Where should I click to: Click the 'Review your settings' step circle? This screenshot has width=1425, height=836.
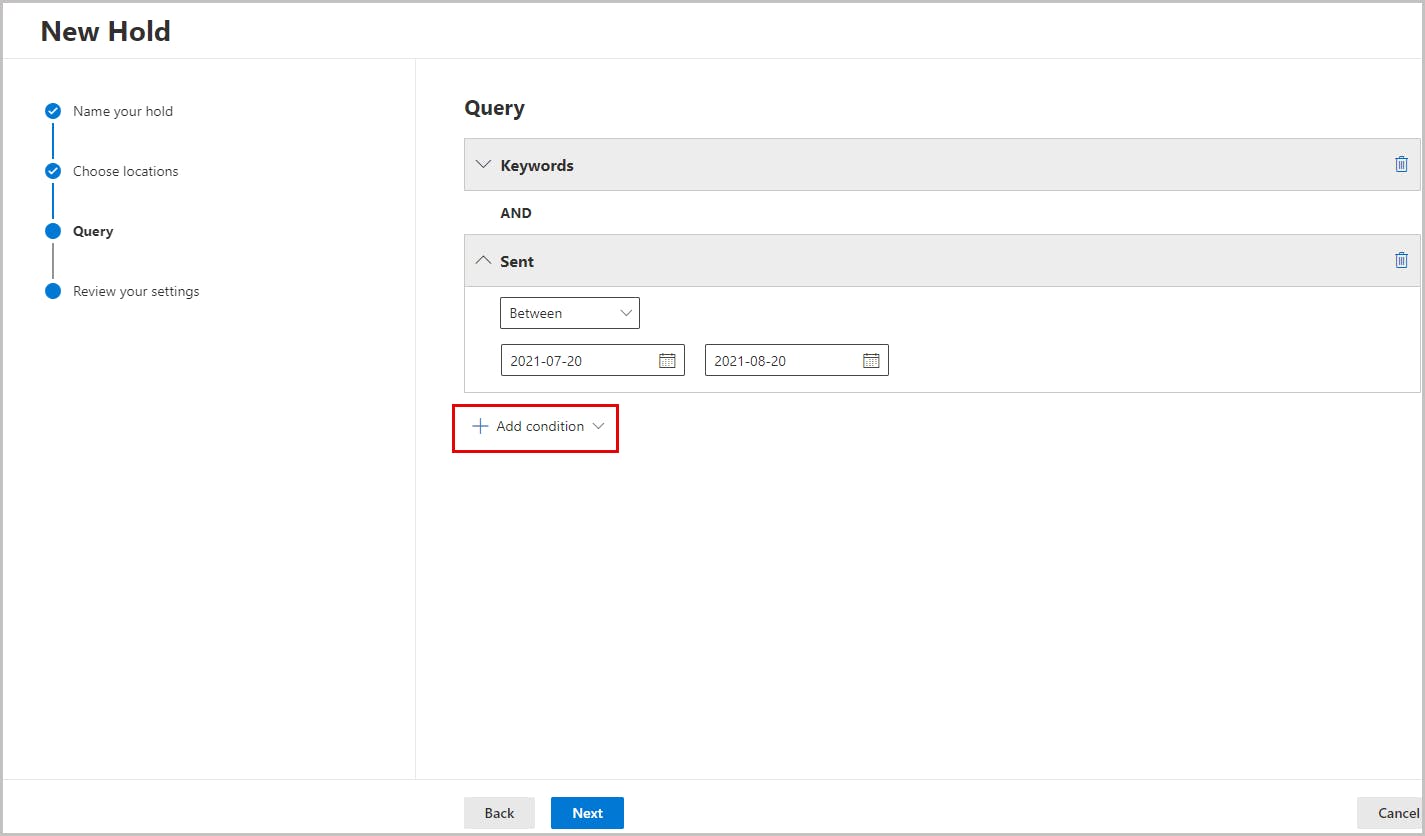pyautogui.click(x=53, y=291)
